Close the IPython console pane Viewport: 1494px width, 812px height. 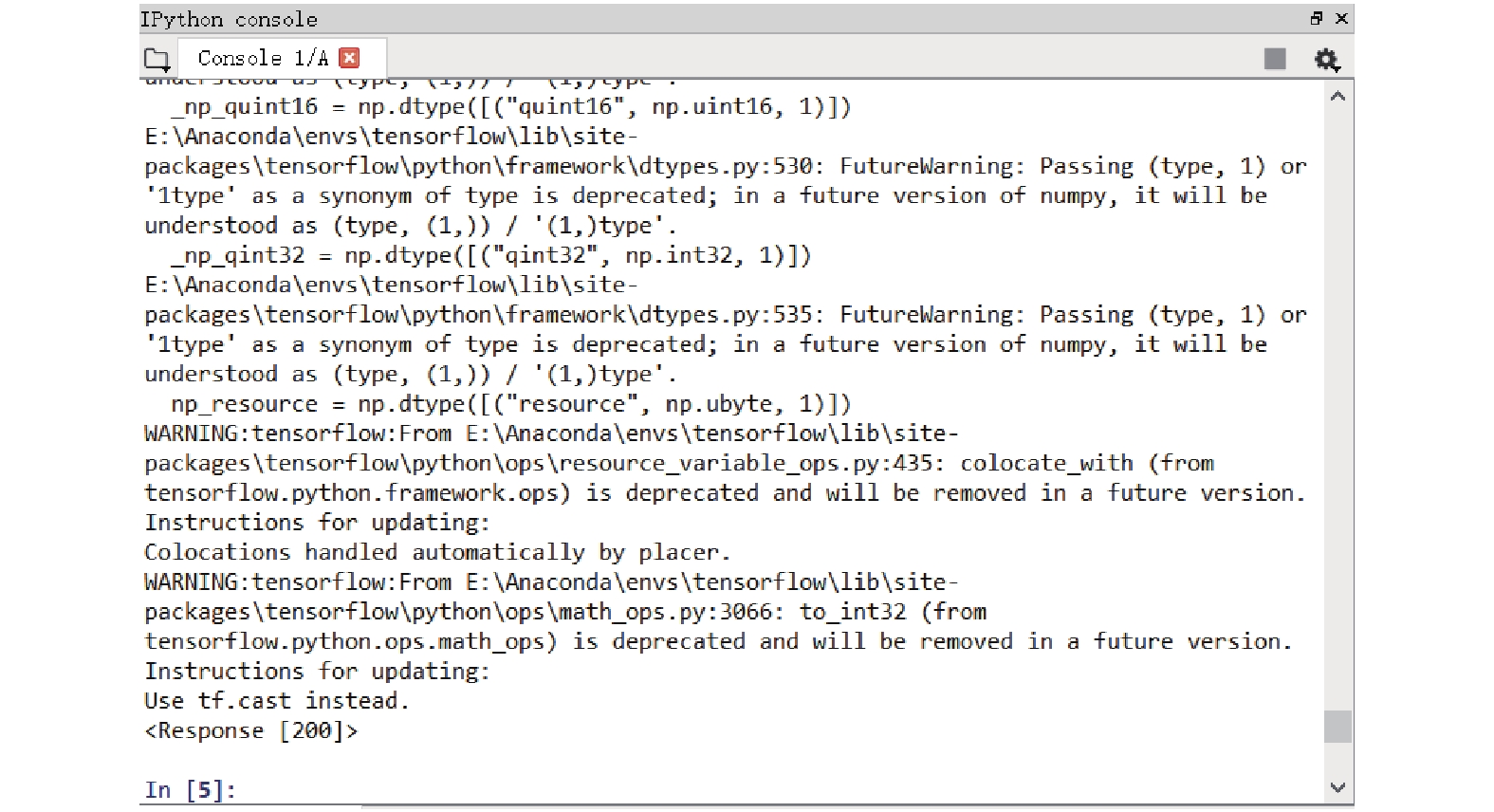(1341, 18)
